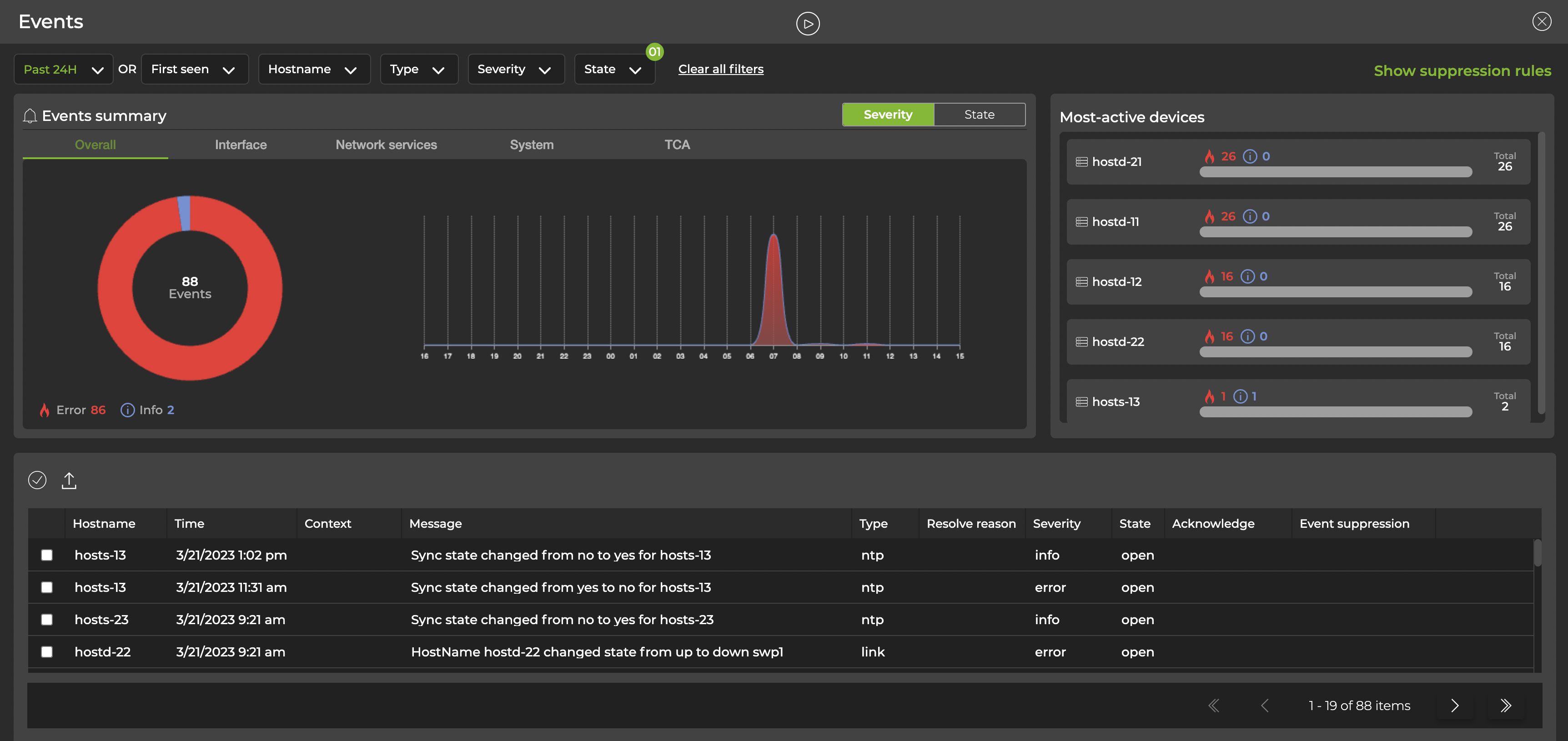Open the Hostname filter dropdown
1568x741 pixels.
[x=314, y=69]
